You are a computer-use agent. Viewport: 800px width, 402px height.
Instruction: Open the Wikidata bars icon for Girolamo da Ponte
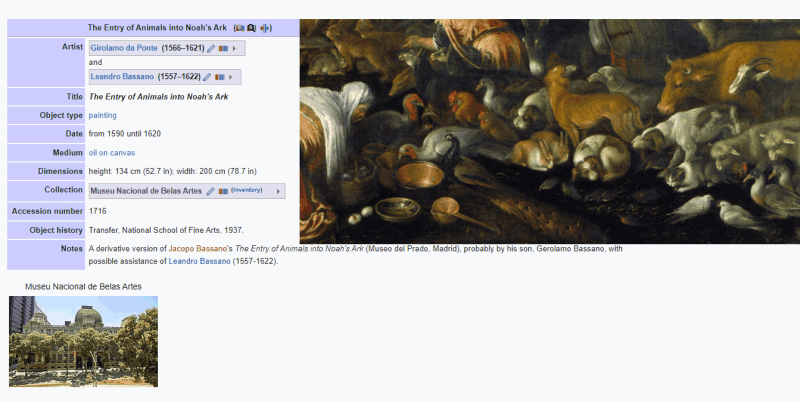(x=223, y=48)
